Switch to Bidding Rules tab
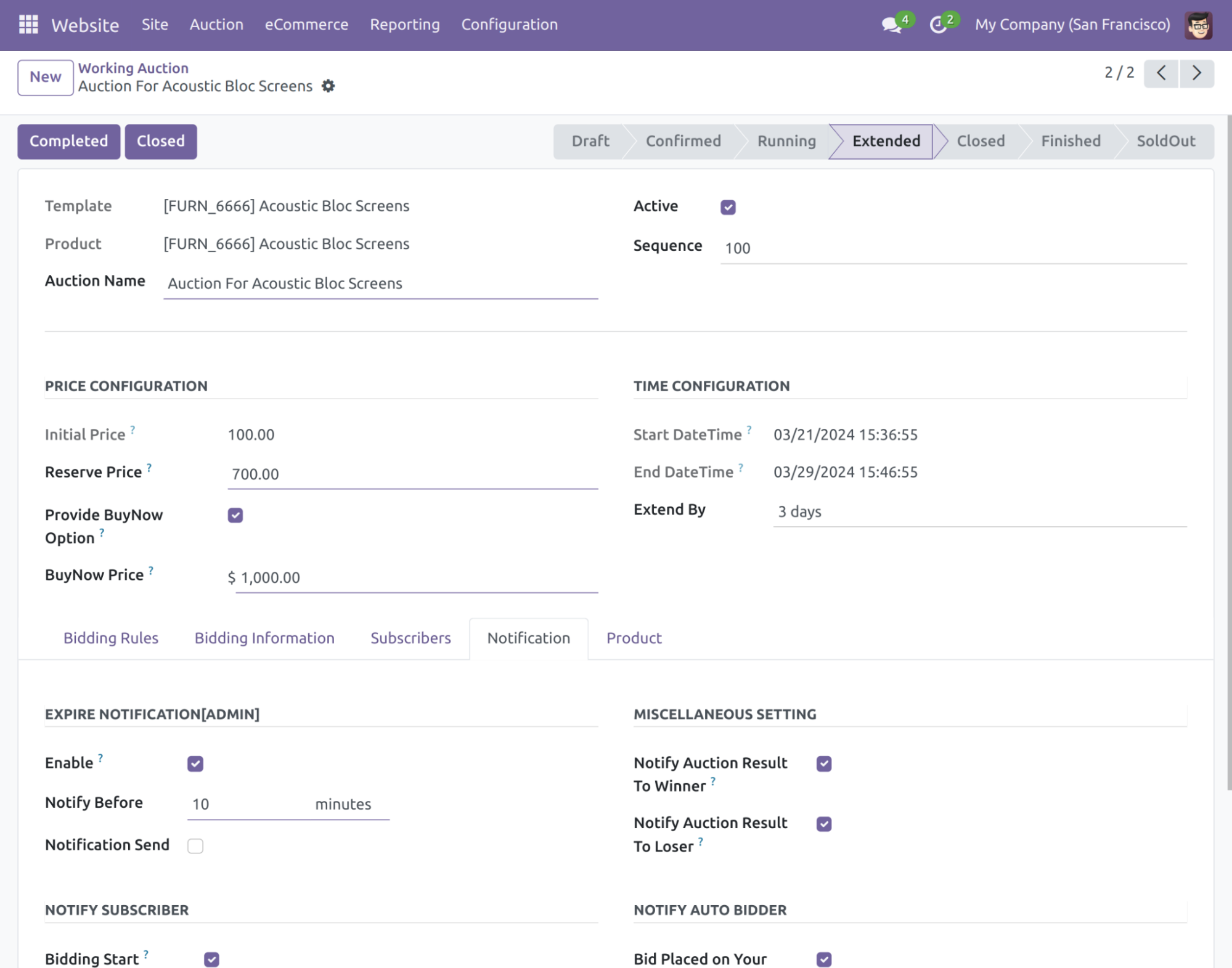This screenshot has width=1232, height=968. click(x=111, y=638)
